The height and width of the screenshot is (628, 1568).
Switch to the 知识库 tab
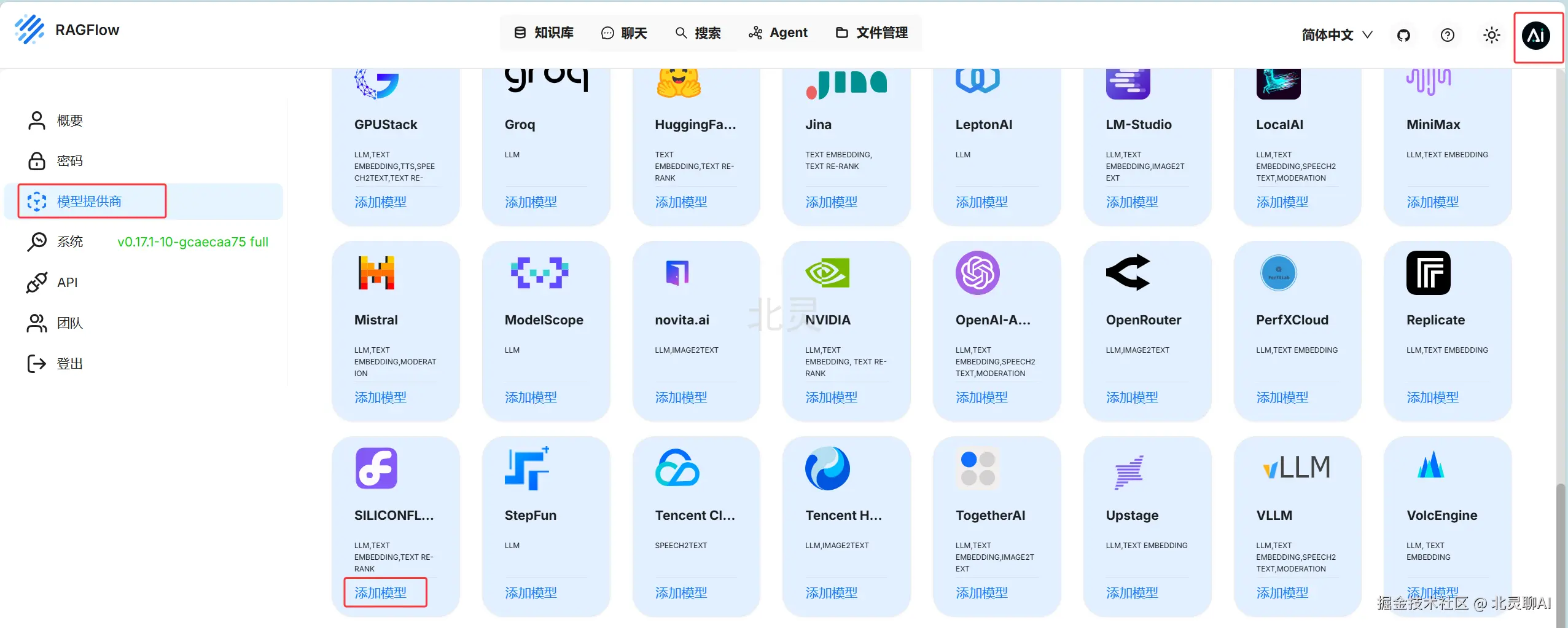click(x=544, y=33)
